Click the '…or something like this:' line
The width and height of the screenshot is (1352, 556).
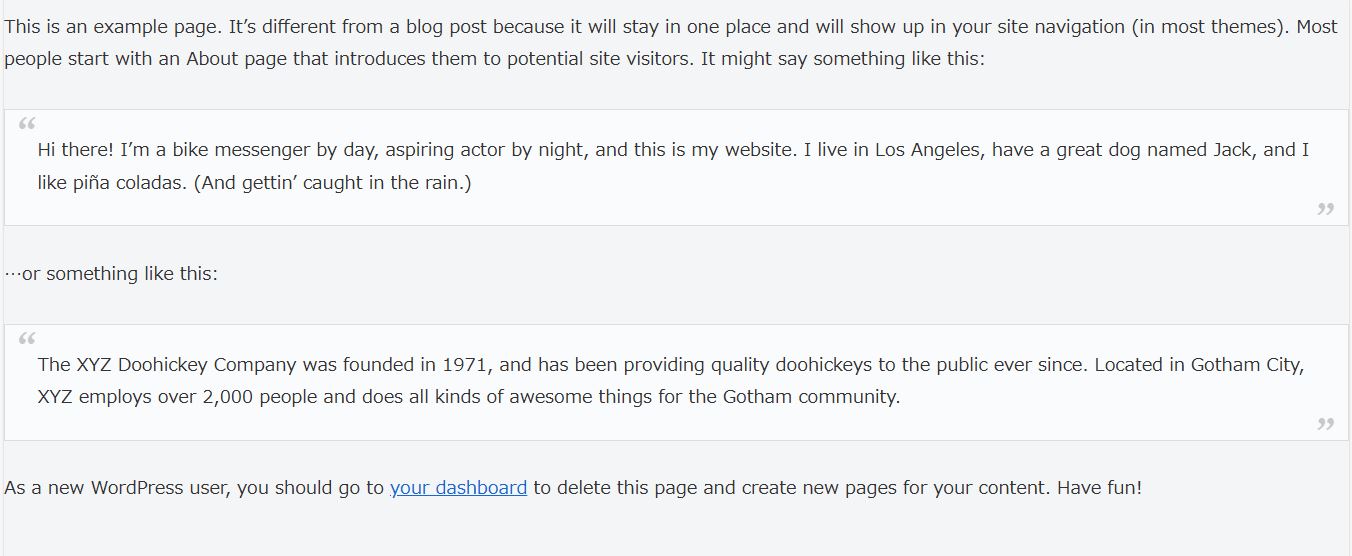click(x=111, y=273)
